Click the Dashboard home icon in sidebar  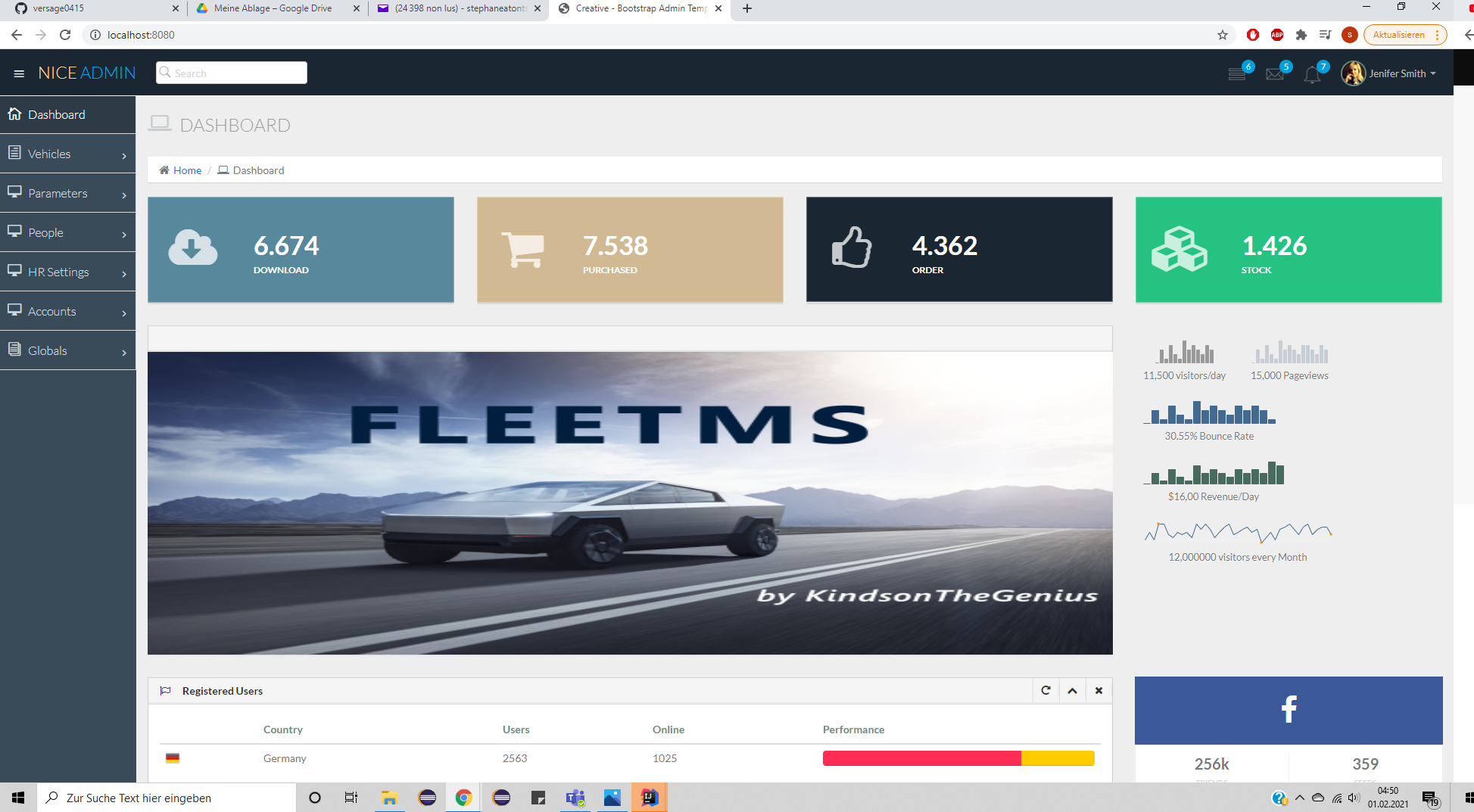click(x=14, y=114)
